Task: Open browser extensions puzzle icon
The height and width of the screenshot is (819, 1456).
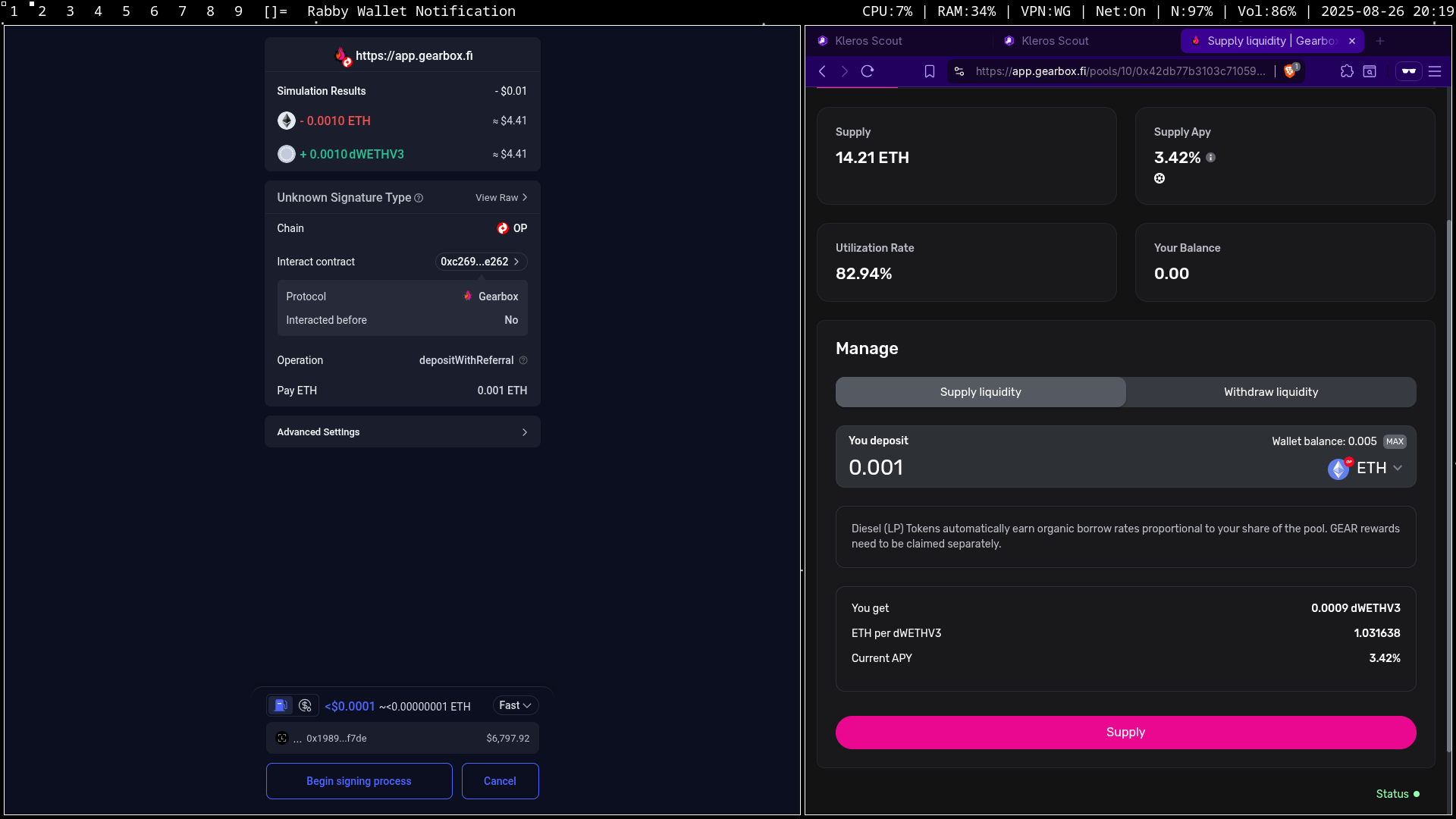Action: (x=1347, y=71)
